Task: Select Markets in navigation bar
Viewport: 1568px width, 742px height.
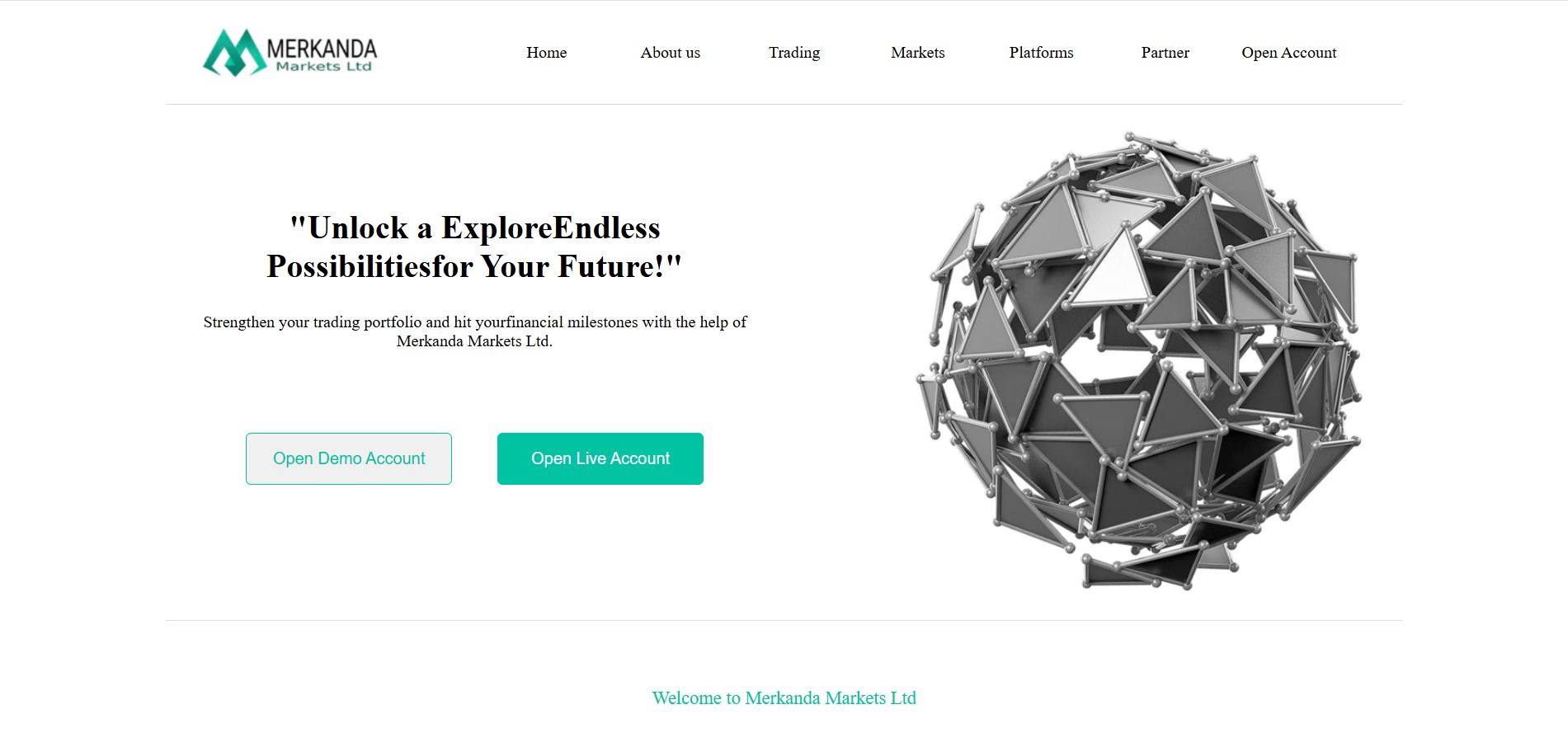Action: click(x=917, y=53)
